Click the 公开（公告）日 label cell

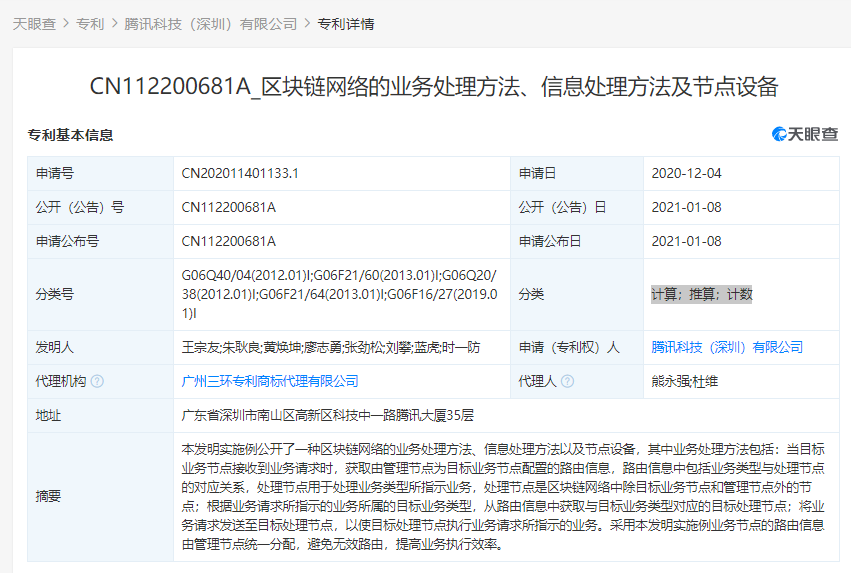[x=576, y=207]
